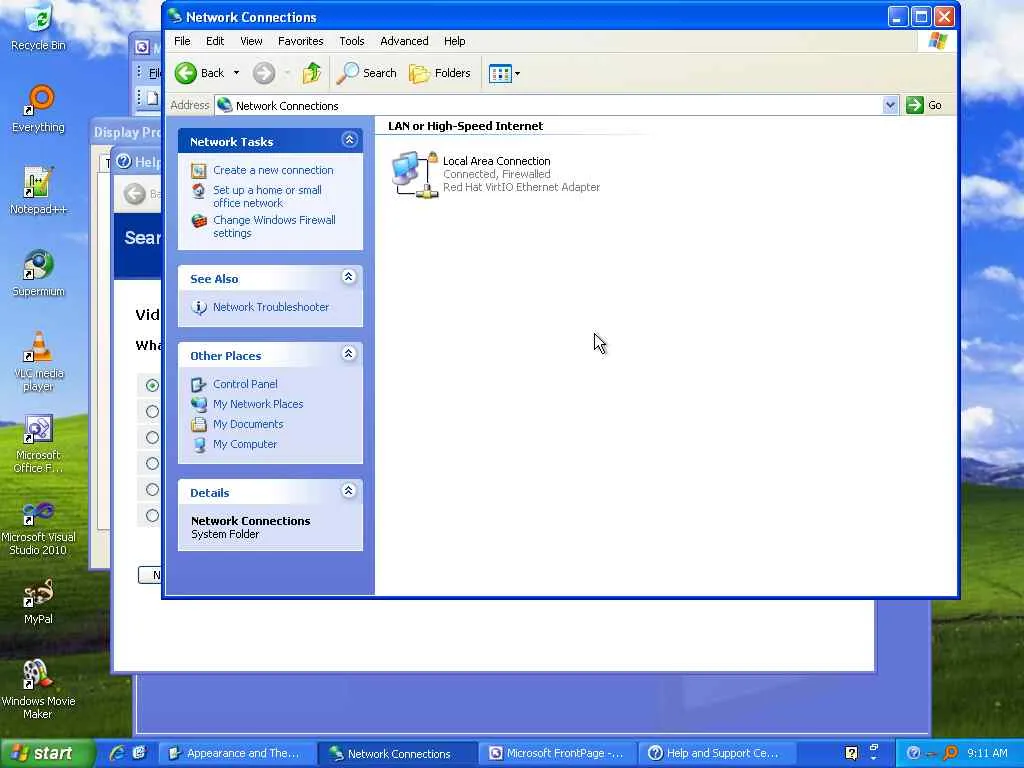This screenshot has width=1024, height=768.
Task: Open the Back history dropdown arrow
Action: pos(236,73)
